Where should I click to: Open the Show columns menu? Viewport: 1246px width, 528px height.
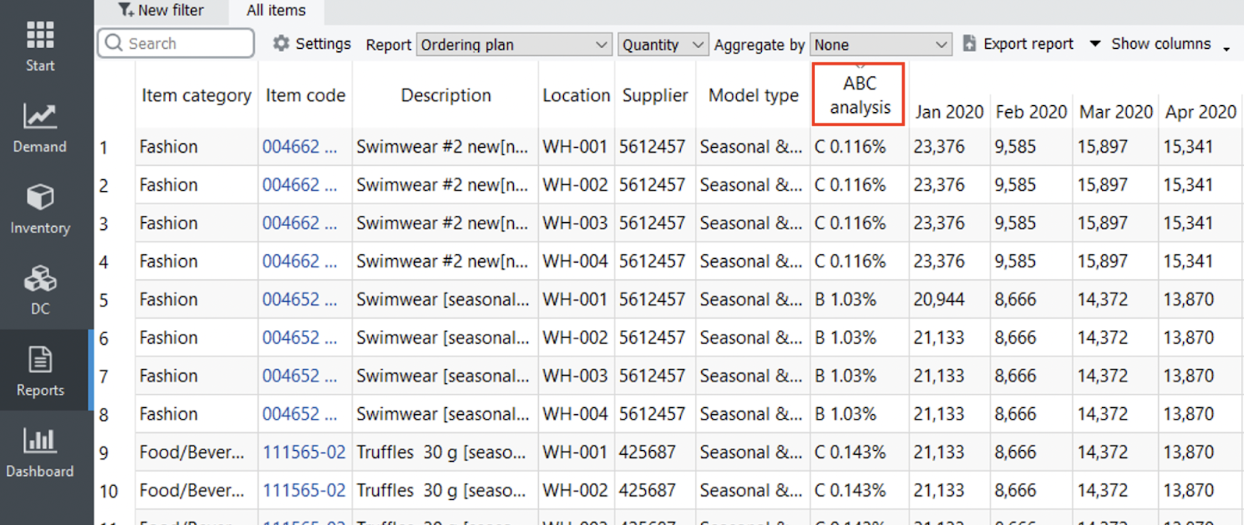[x=1160, y=44]
